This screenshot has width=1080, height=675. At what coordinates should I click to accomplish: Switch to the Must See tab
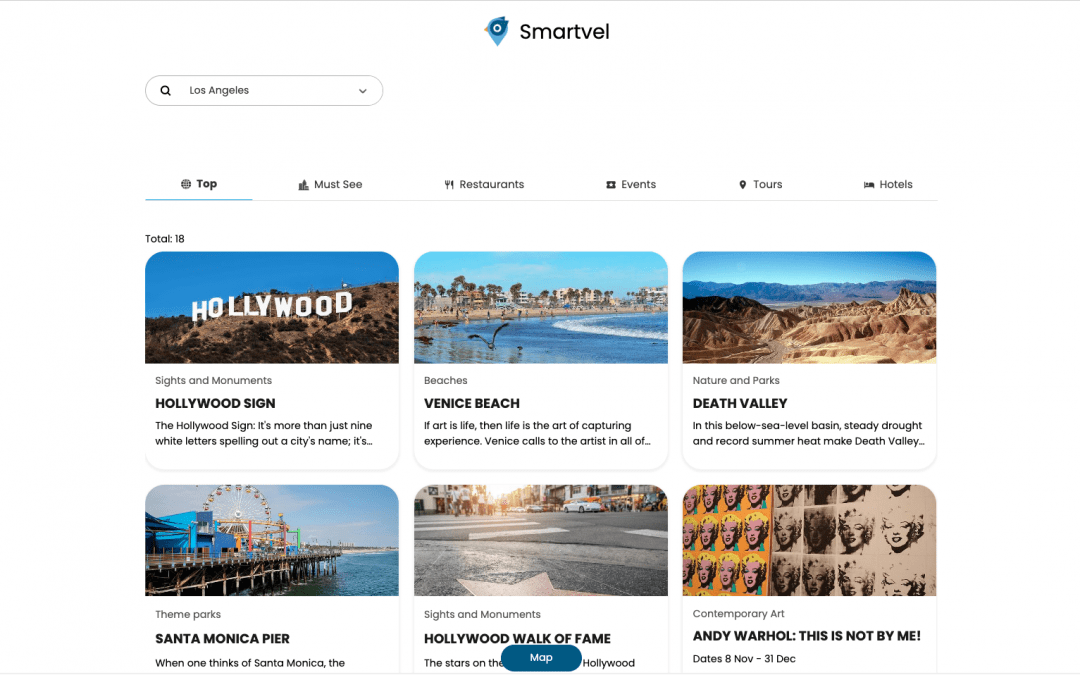(x=338, y=185)
